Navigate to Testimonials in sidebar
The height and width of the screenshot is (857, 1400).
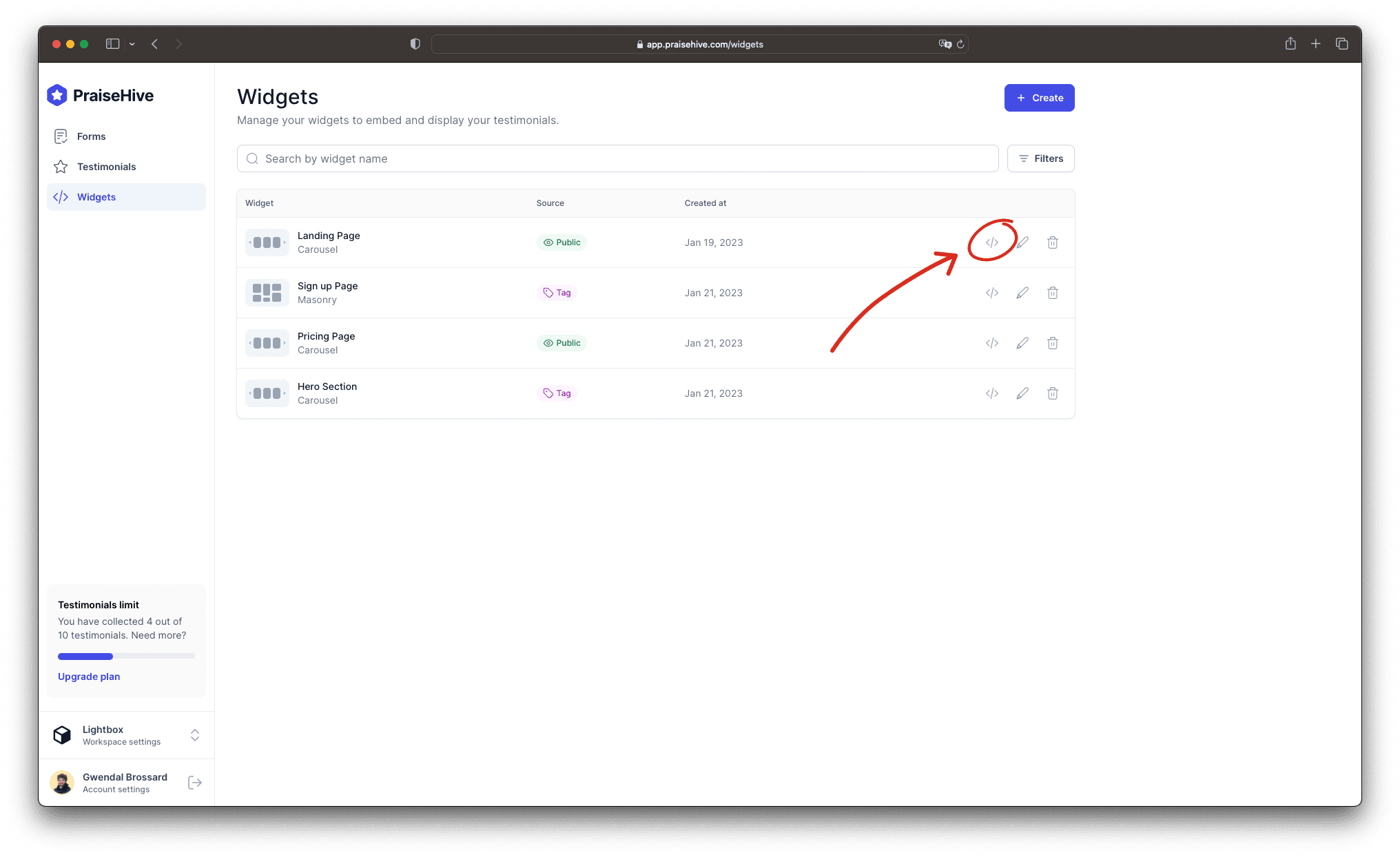point(106,167)
